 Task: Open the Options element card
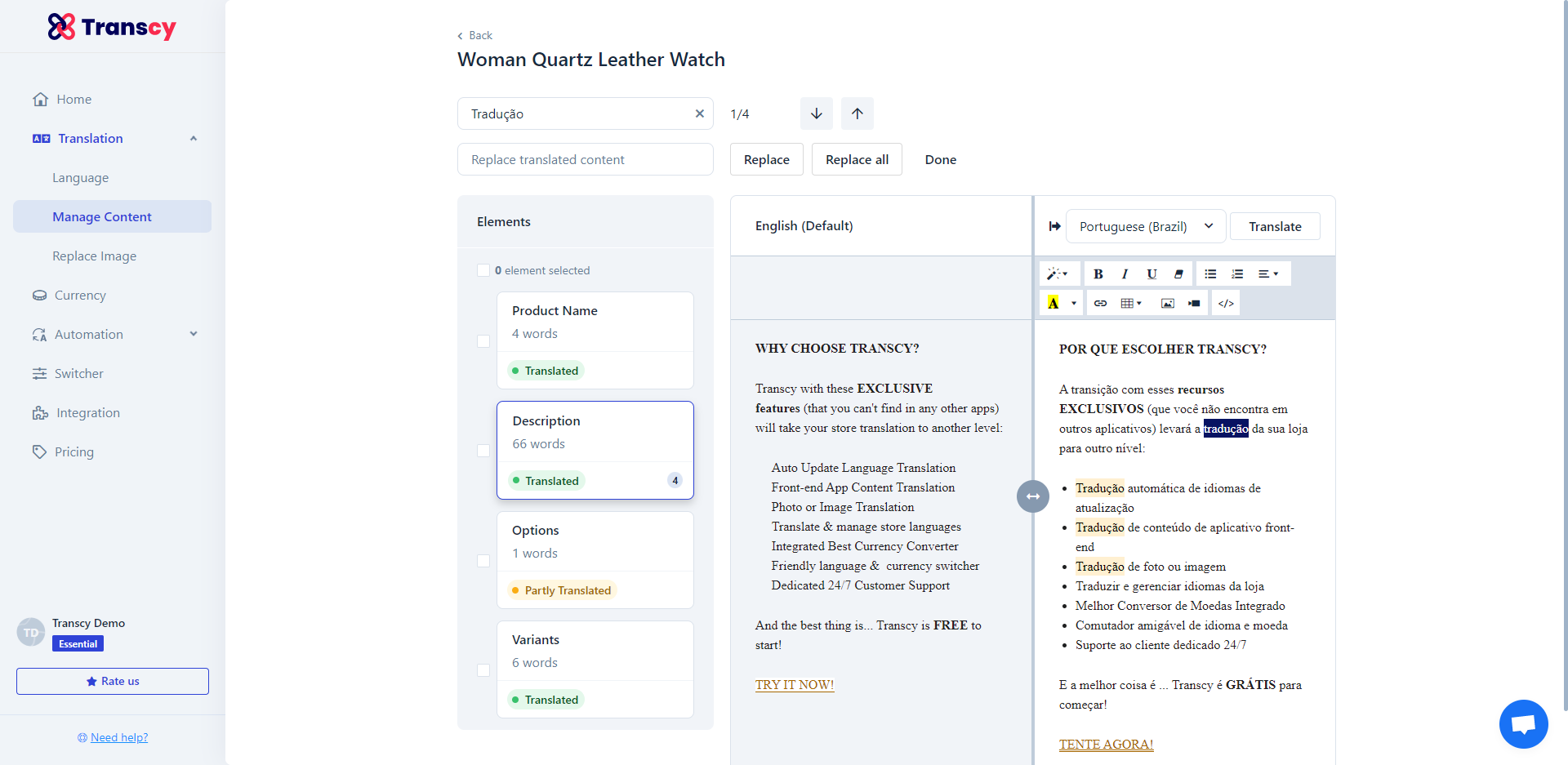coord(595,560)
